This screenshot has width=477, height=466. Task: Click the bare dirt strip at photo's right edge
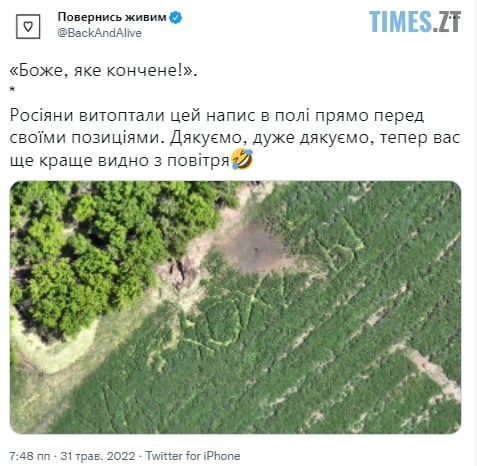coord(435,372)
